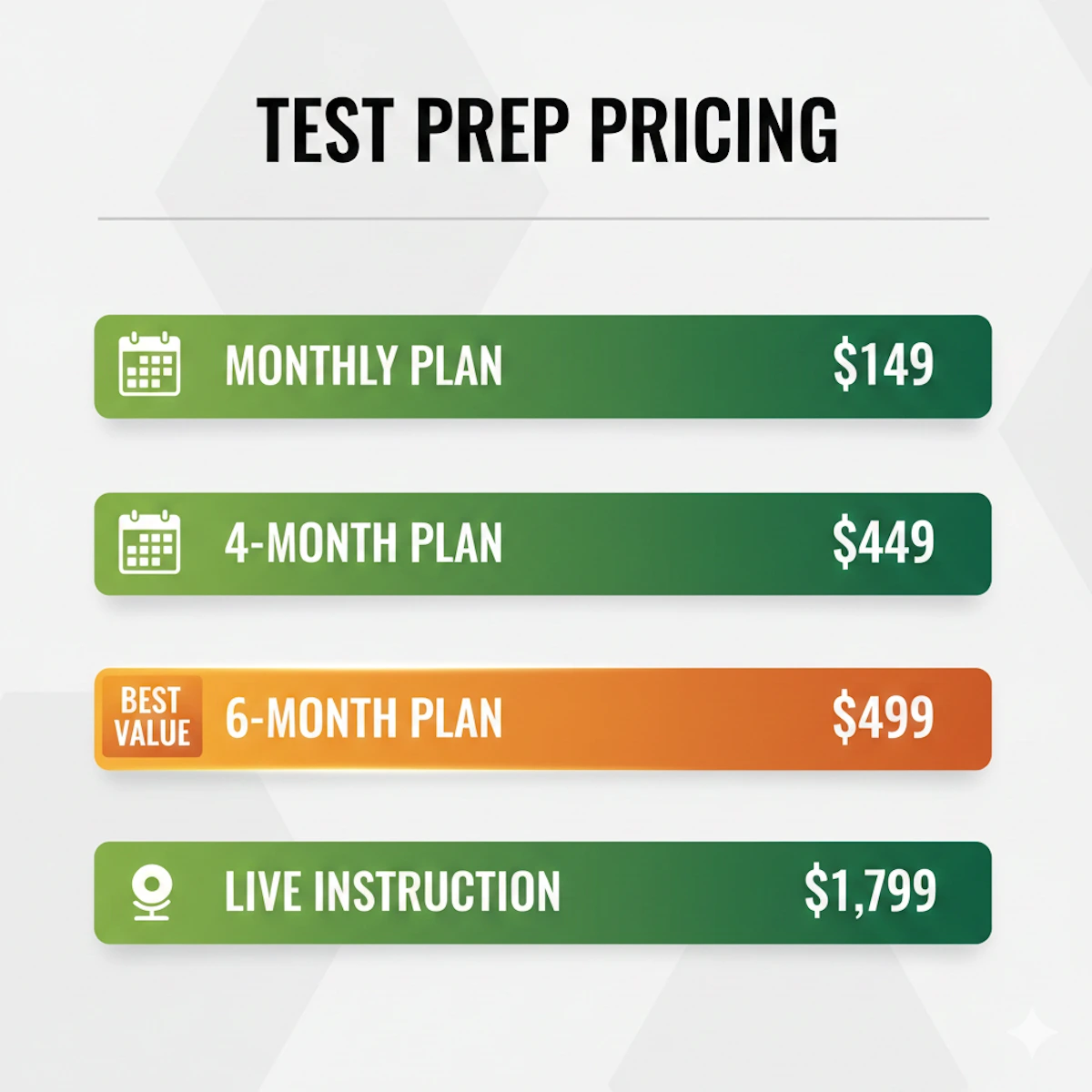The image size is (1092, 1092).
Task: Click the calendar icon beside Monthly Plan
Action: coord(150,365)
